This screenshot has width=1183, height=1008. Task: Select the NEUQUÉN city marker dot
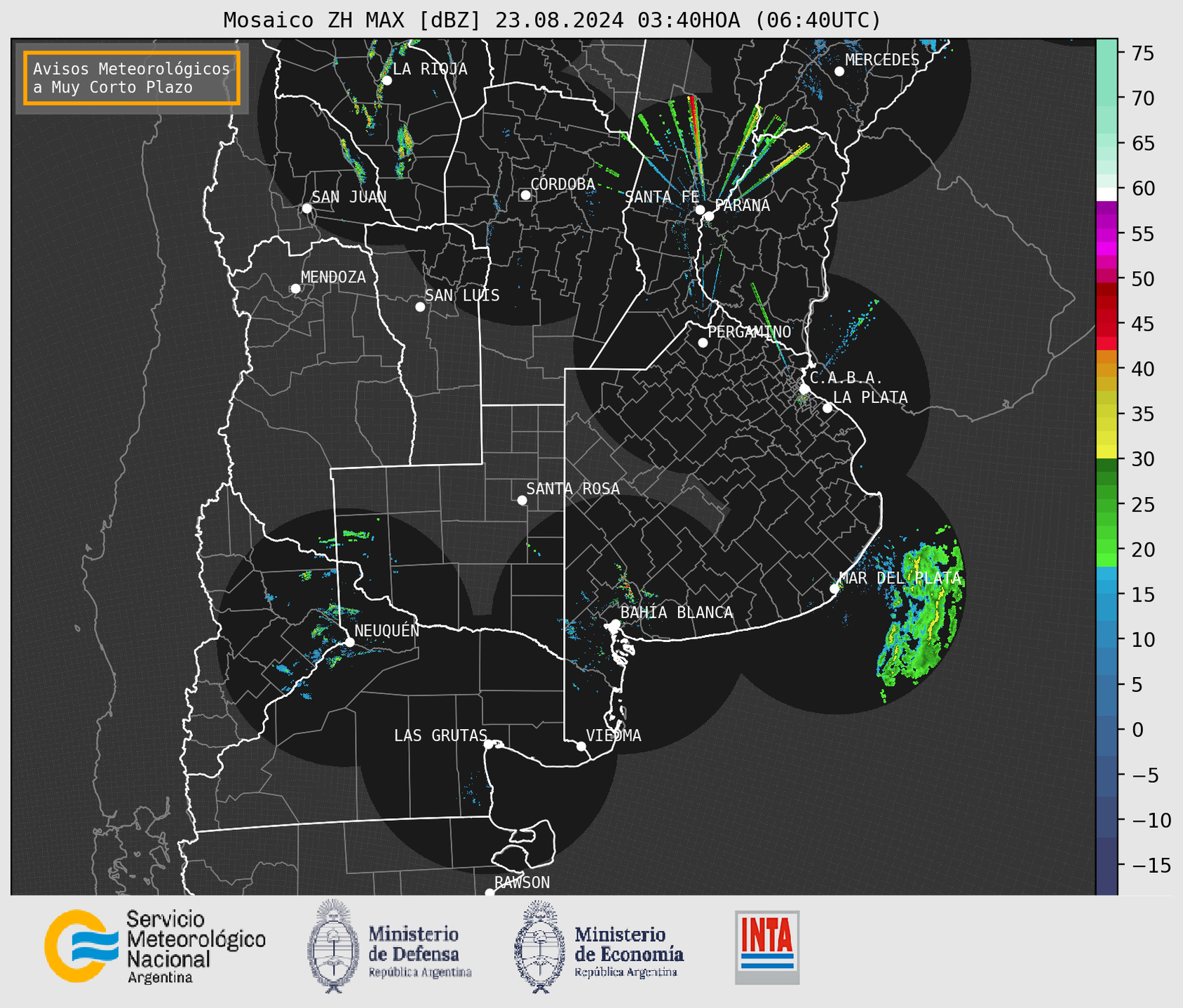click(349, 642)
